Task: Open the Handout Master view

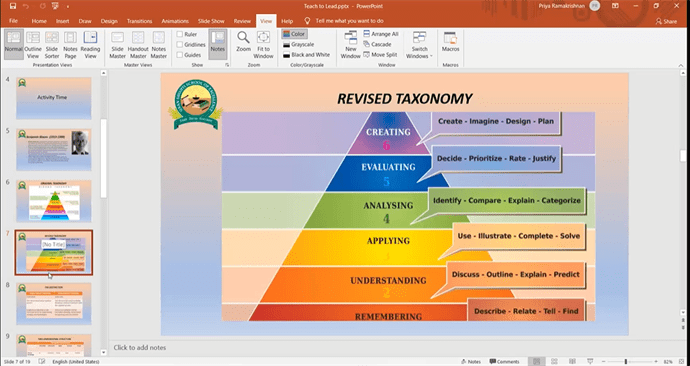Action: pos(138,44)
